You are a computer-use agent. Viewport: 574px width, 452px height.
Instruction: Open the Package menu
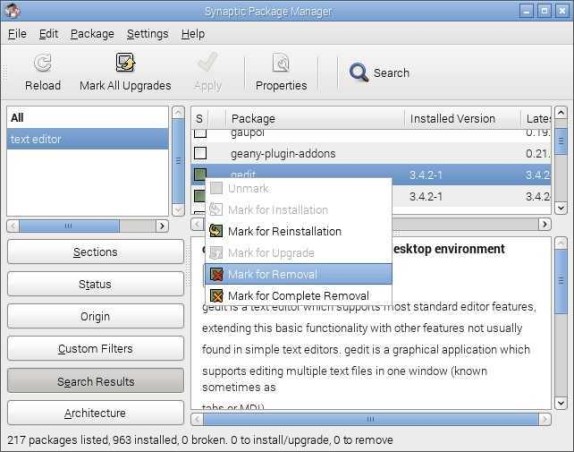[92, 34]
